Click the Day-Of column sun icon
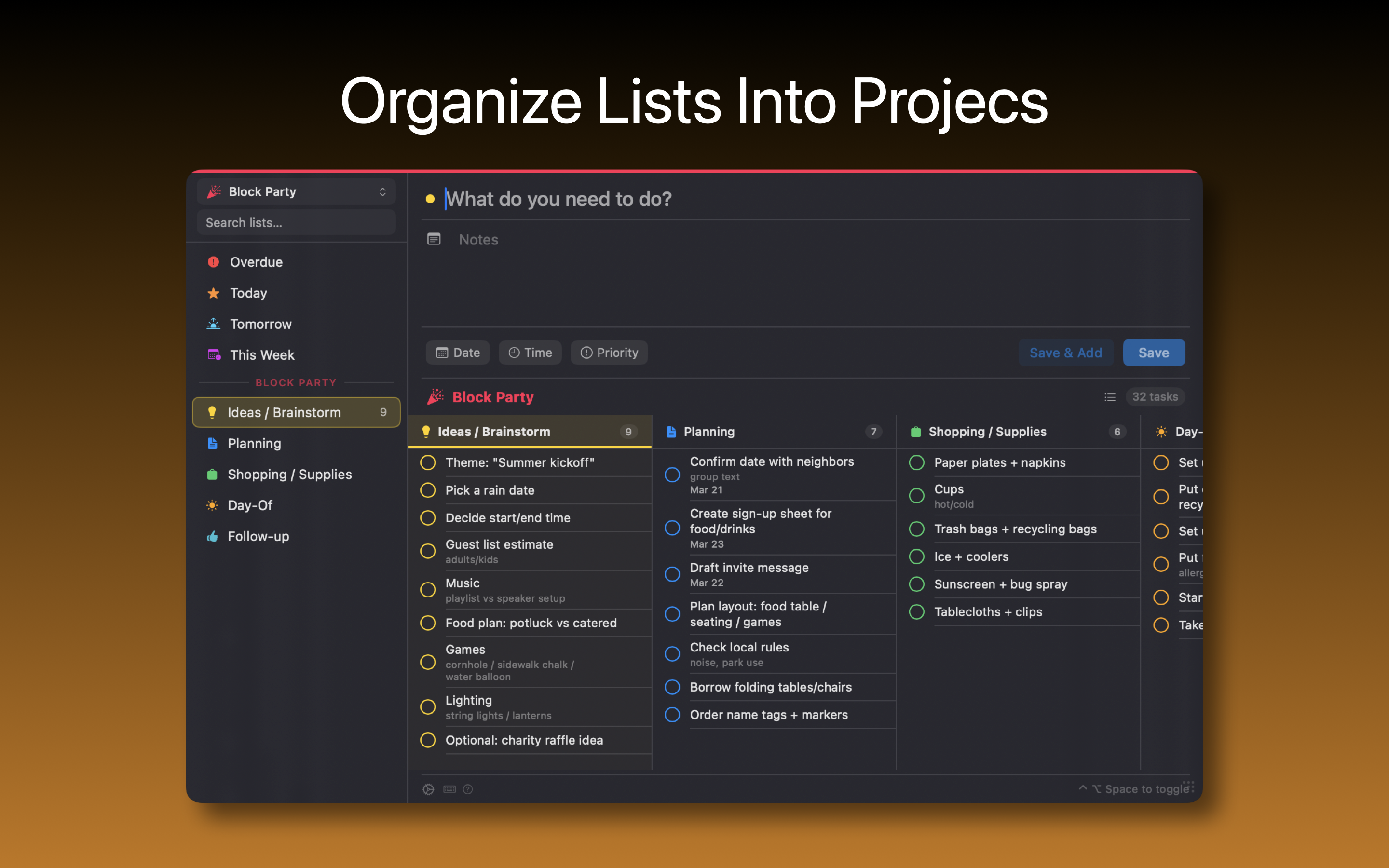This screenshot has height=868, width=1389. (x=1161, y=432)
